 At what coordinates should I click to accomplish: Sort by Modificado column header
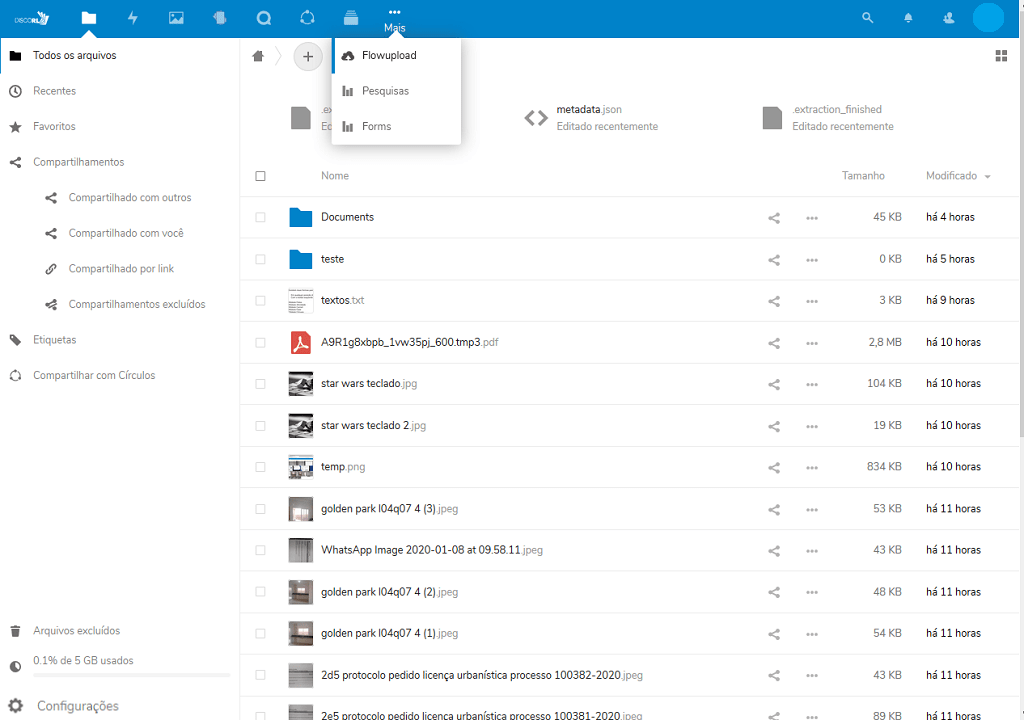click(951, 176)
